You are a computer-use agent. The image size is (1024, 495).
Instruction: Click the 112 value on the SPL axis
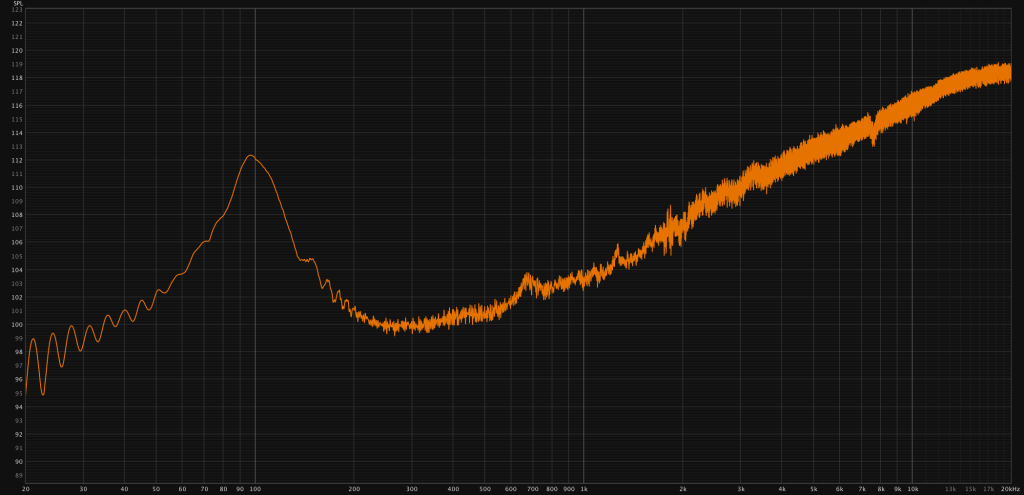17,160
